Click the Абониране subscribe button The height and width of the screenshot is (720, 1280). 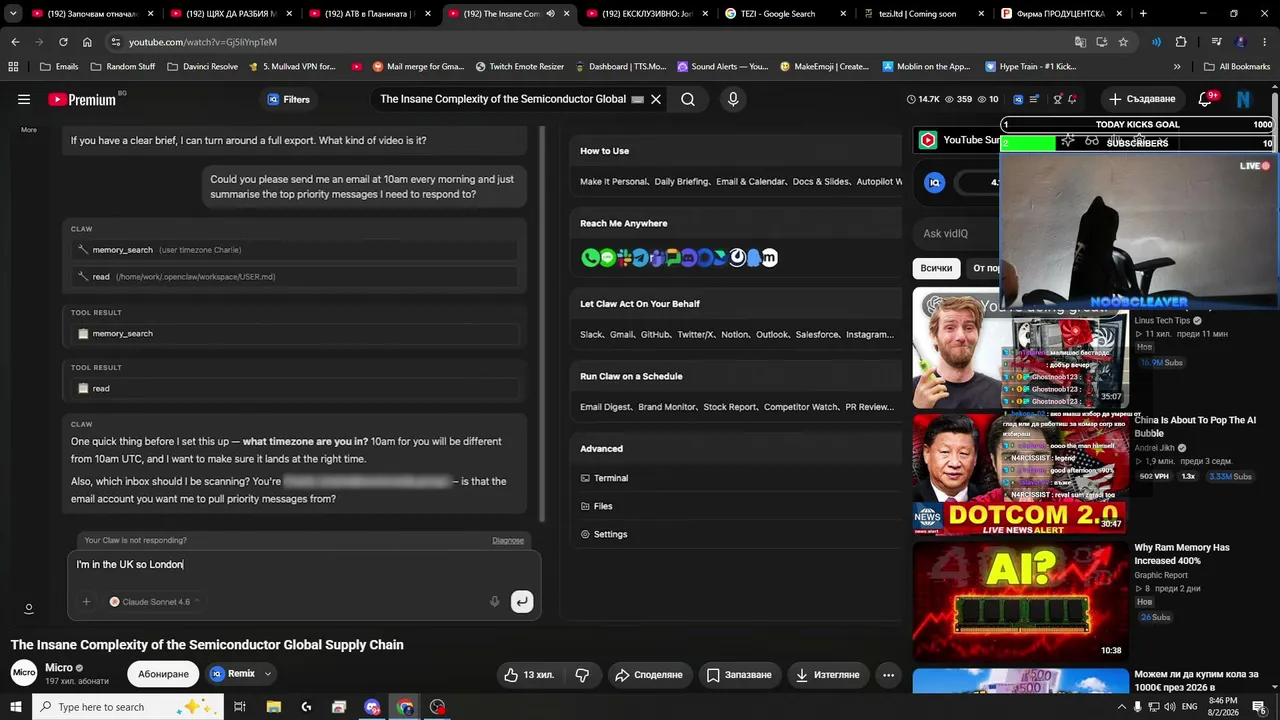(x=163, y=674)
